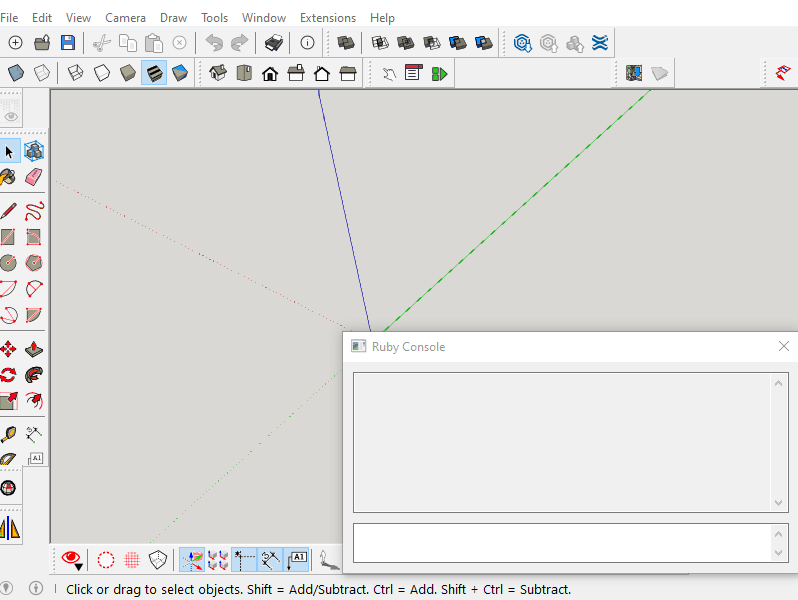Click the Split solid tool icon
Image resolution: width=798 pixels, height=600 pixels.
pos(483,43)
